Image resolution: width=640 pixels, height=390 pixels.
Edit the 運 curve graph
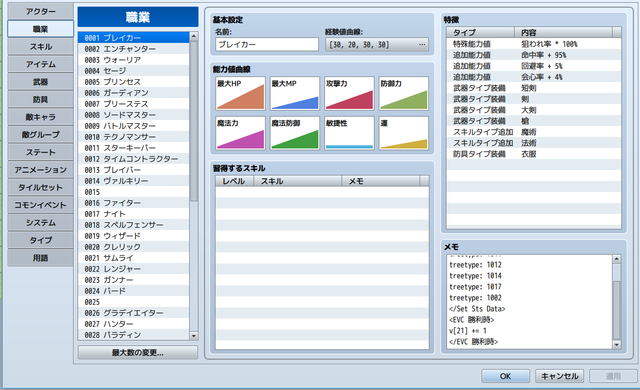pyautogui.click(x=404, y=133)
